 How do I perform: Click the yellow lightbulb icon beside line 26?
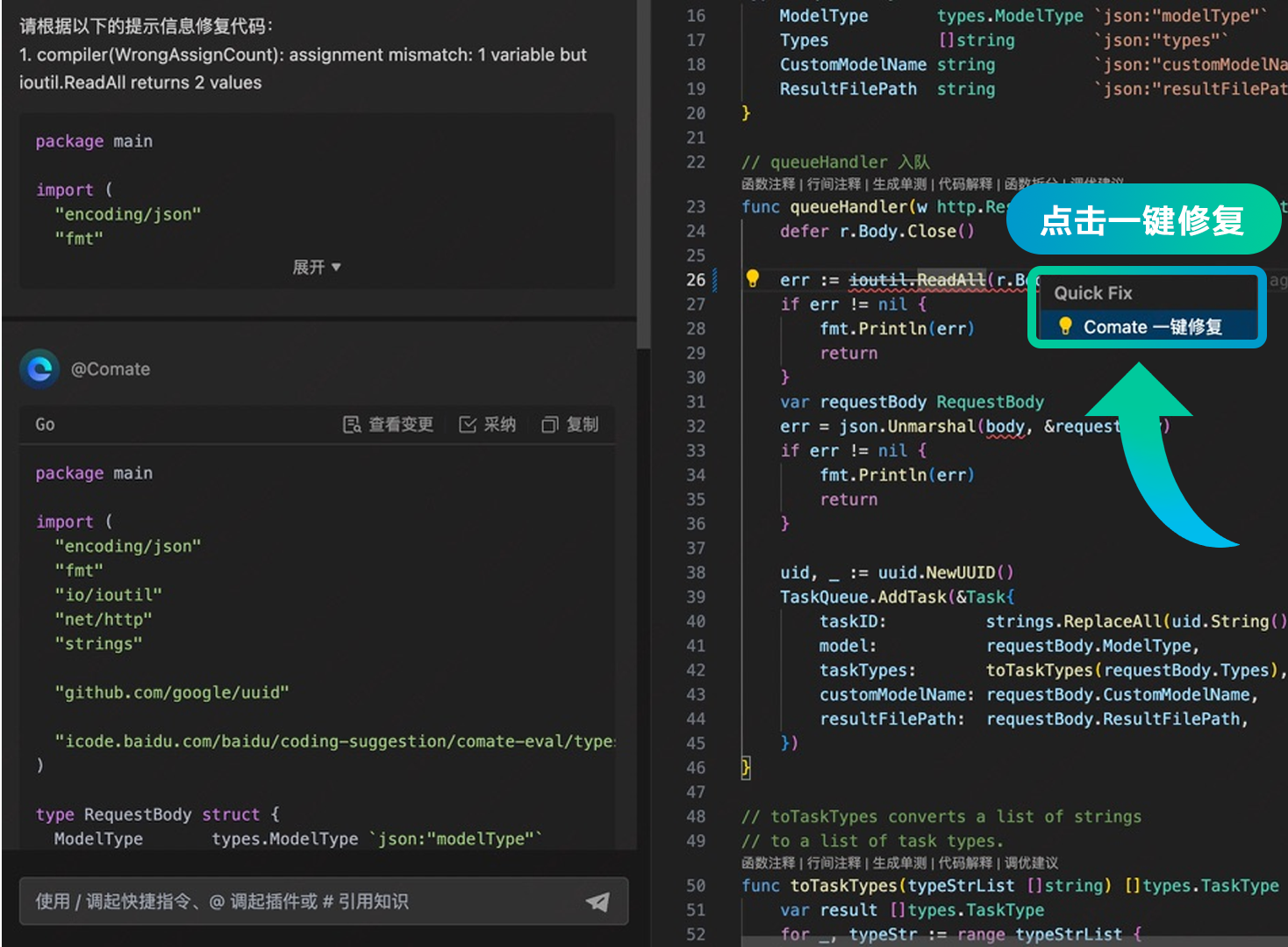pyautogui.click(x=753, y=279)
